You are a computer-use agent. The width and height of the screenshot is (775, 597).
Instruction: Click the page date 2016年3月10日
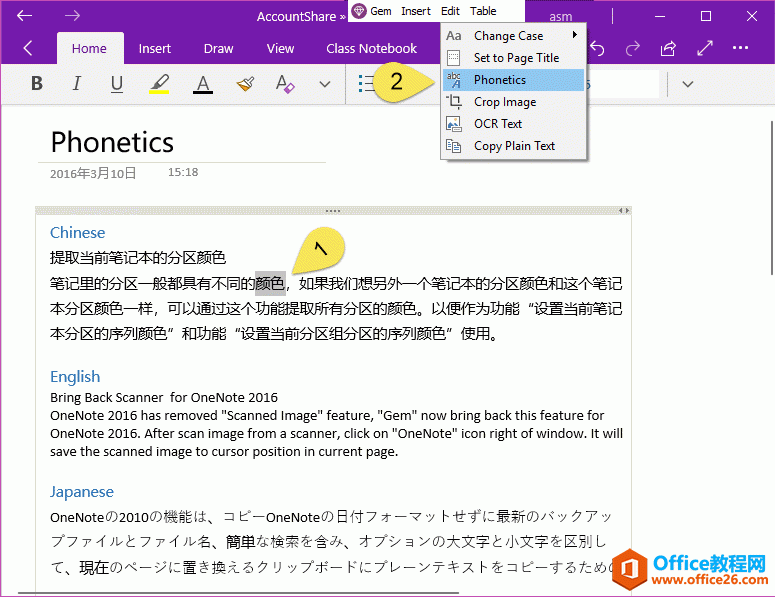click(x=93, y=173)
